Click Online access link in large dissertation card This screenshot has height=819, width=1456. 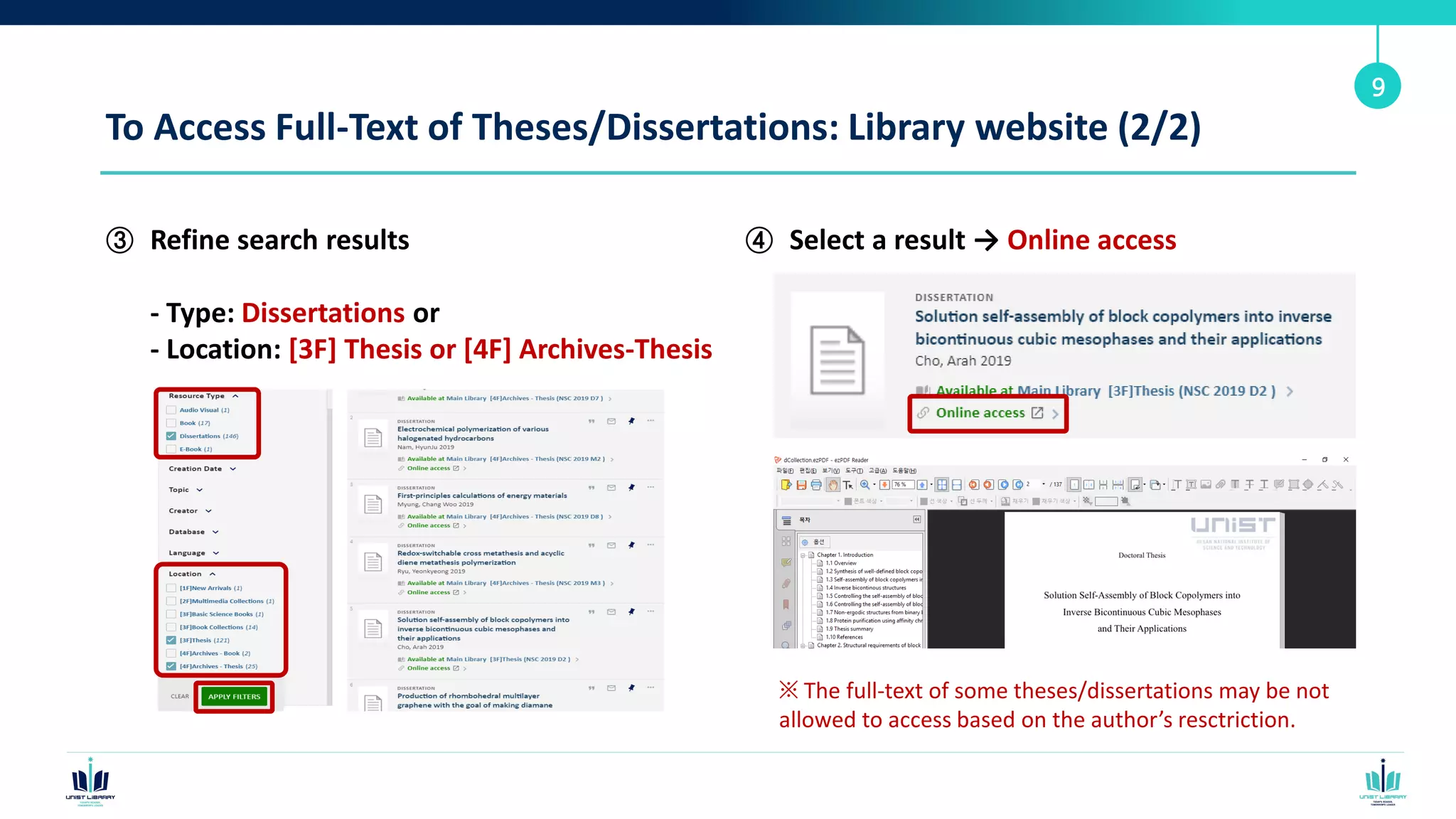pyautogui.click(x=980, y=413)
